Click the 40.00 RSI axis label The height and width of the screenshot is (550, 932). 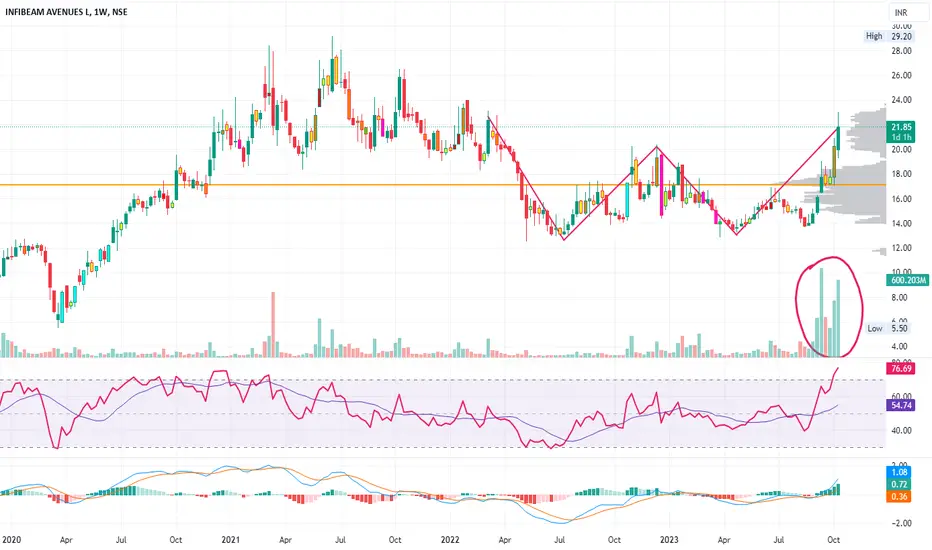point(901,430)
